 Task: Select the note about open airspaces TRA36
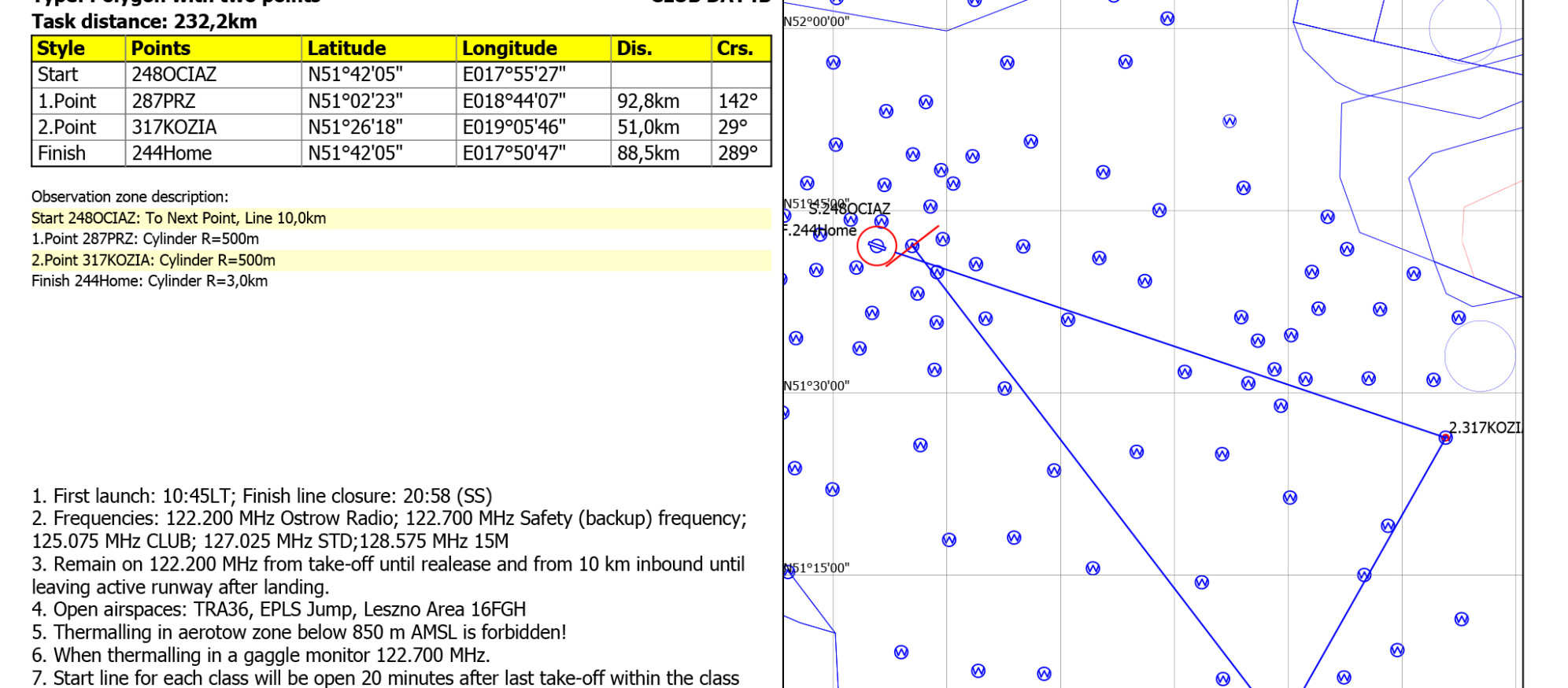coord(279,609)
